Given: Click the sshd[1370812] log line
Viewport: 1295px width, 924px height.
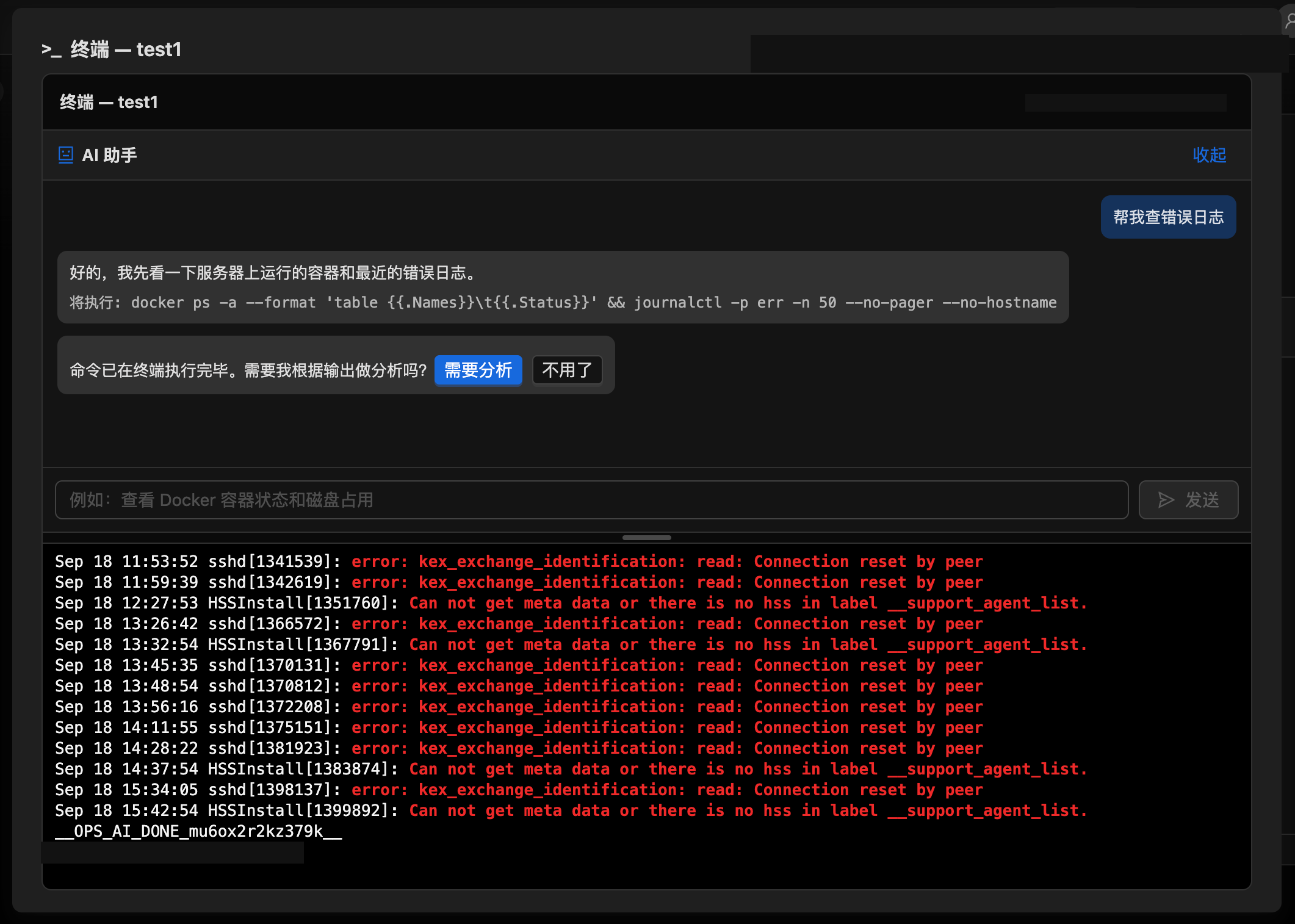Looking at the screenshot, I should point(519,686).
